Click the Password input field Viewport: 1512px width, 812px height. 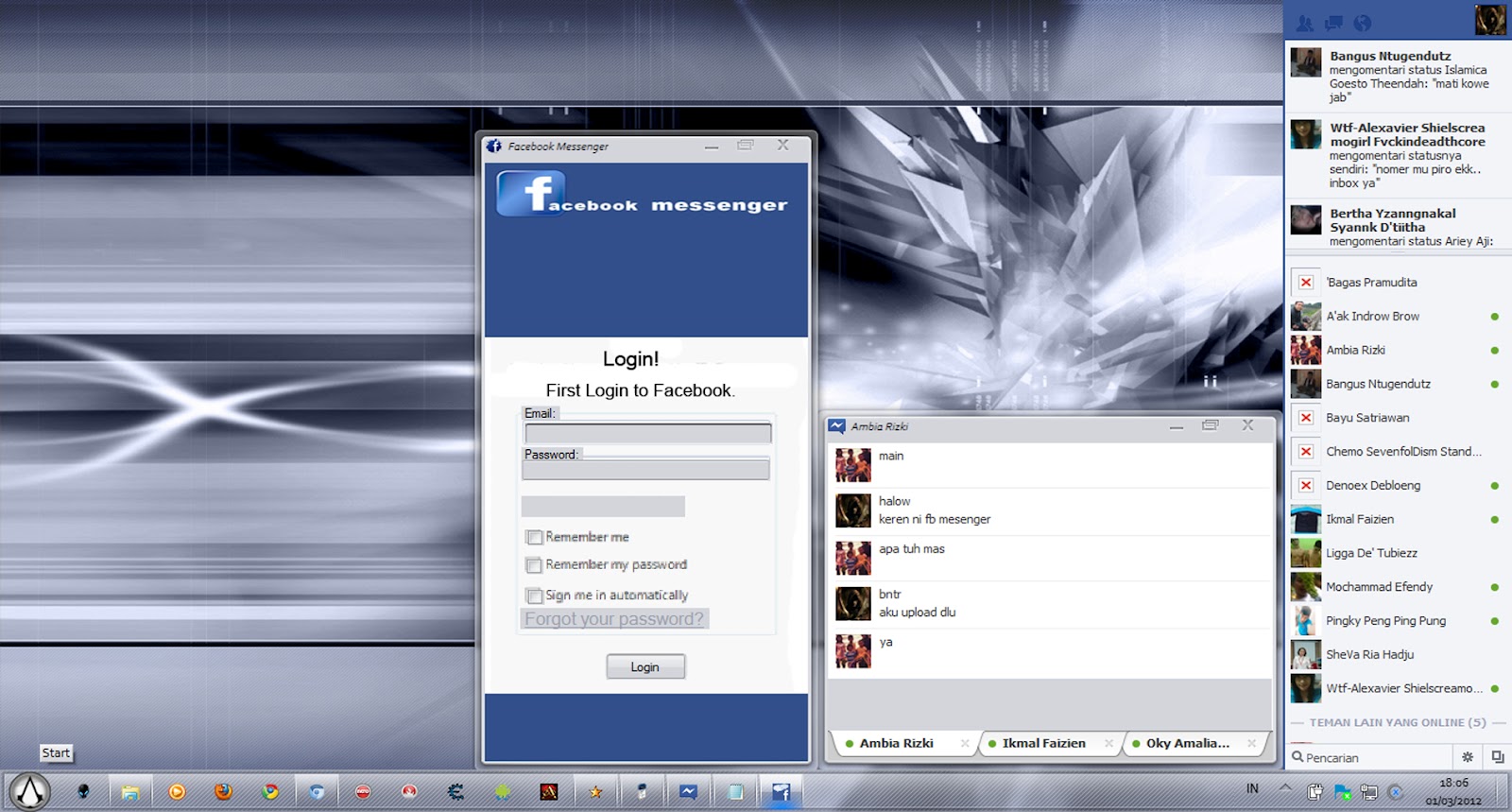pos(646,469)
